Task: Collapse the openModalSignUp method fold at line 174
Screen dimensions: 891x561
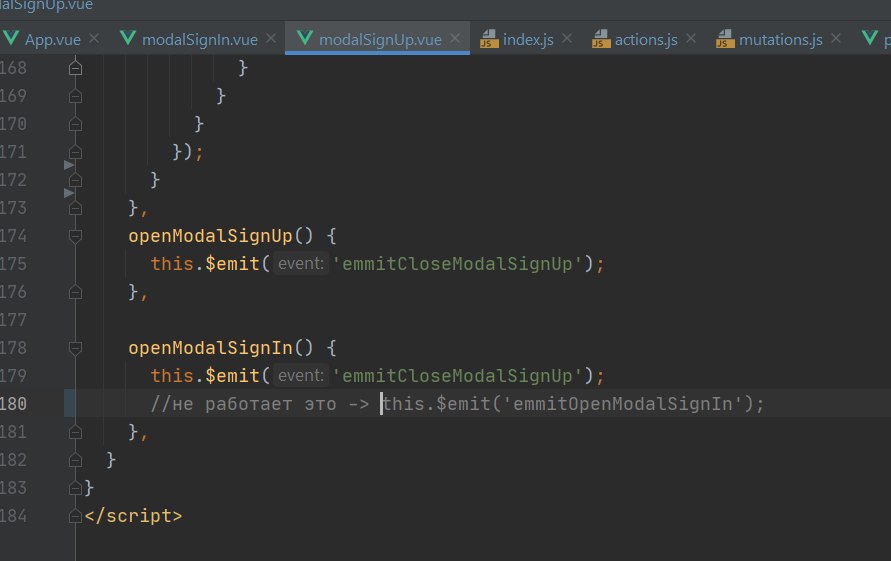Action: tap(75, 236)
